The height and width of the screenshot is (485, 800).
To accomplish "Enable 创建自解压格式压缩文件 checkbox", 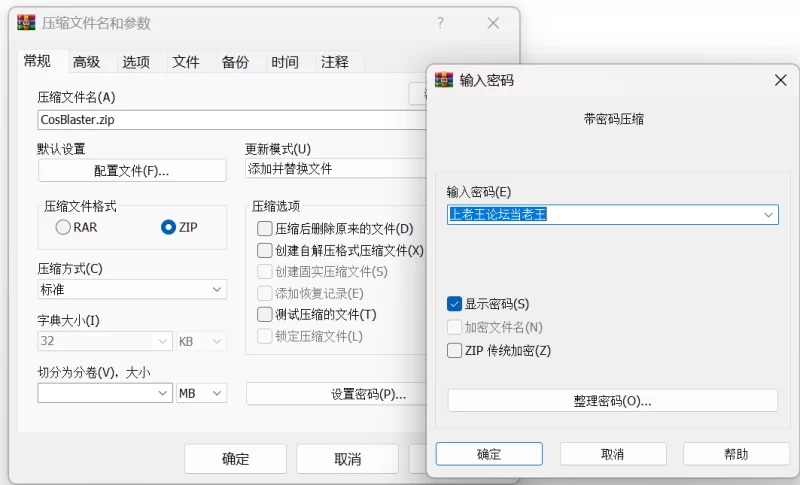I will click(x=264, y=250).
